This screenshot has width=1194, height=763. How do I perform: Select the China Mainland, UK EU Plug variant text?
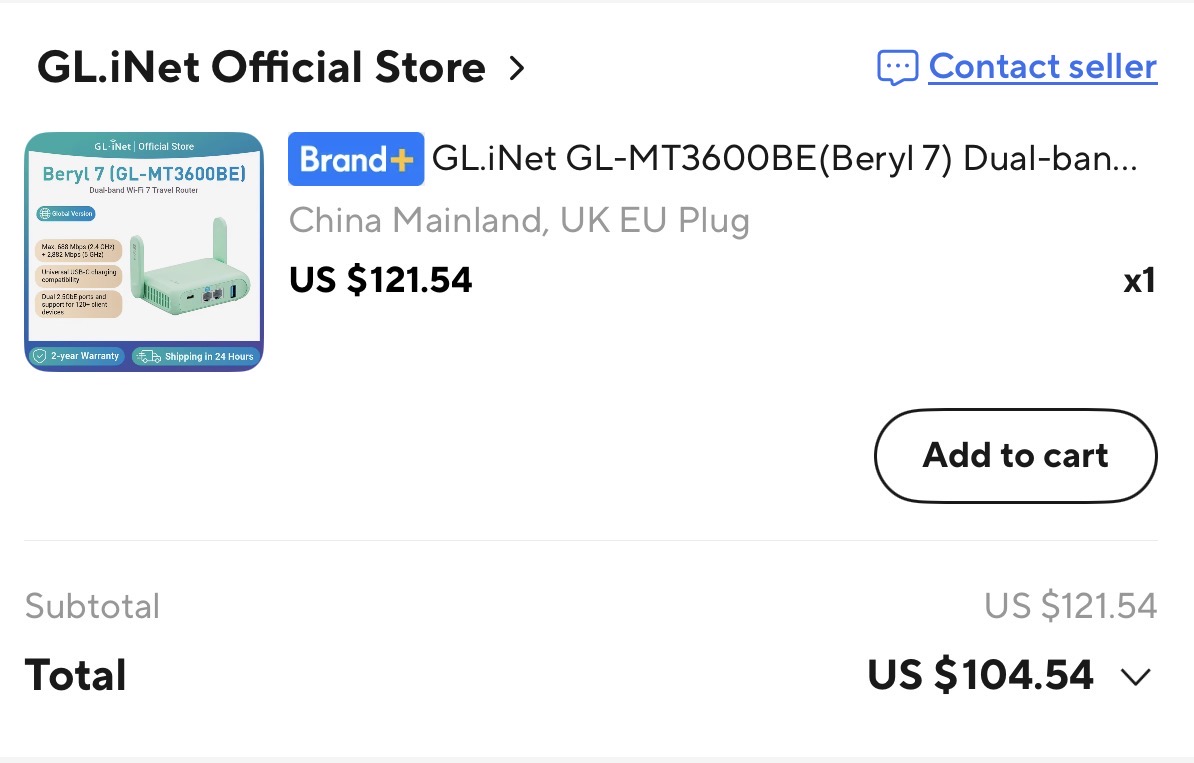(x=519, y=220)
